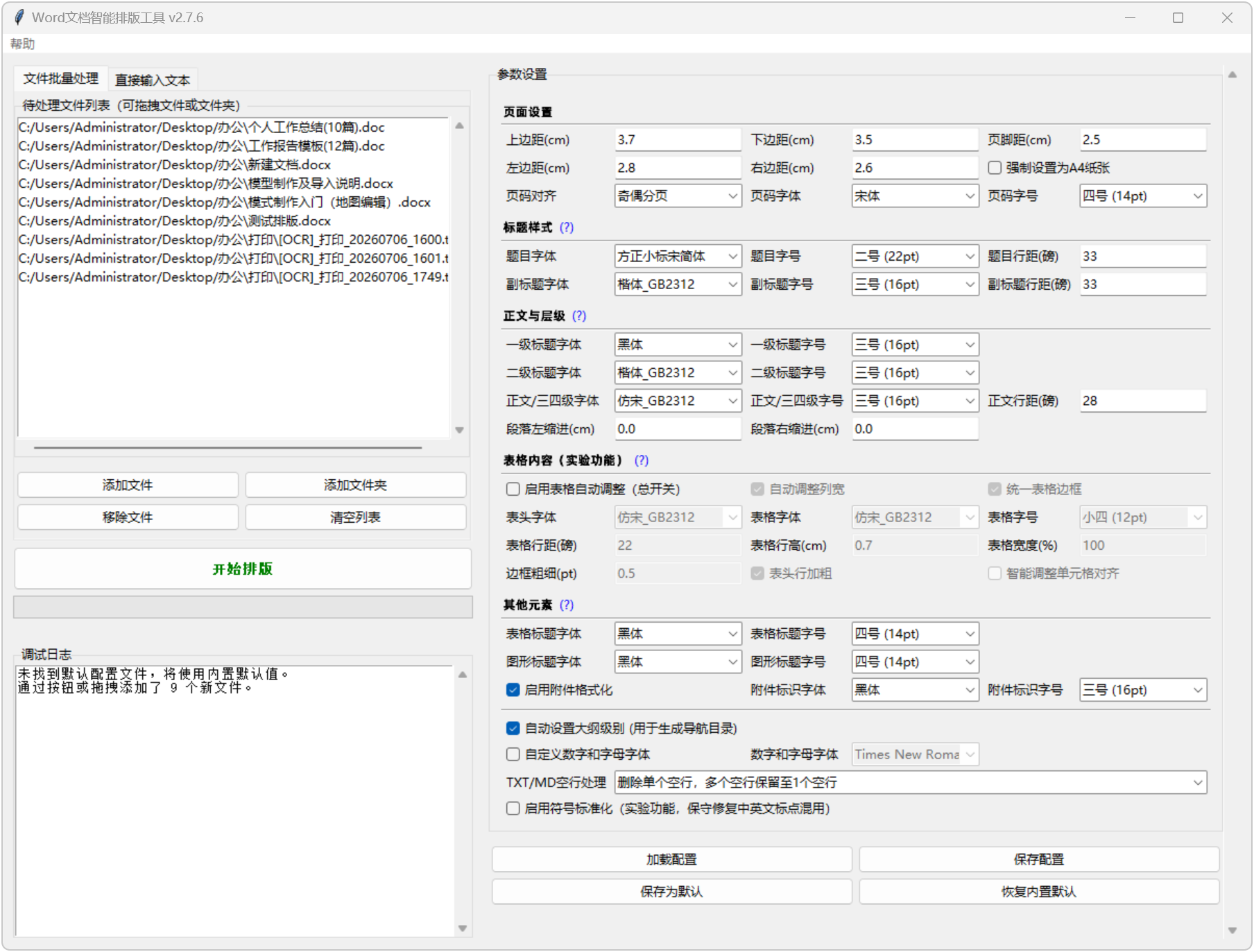
Task: Click the debug log scroll-up arrow
Action: coord(463,675)
